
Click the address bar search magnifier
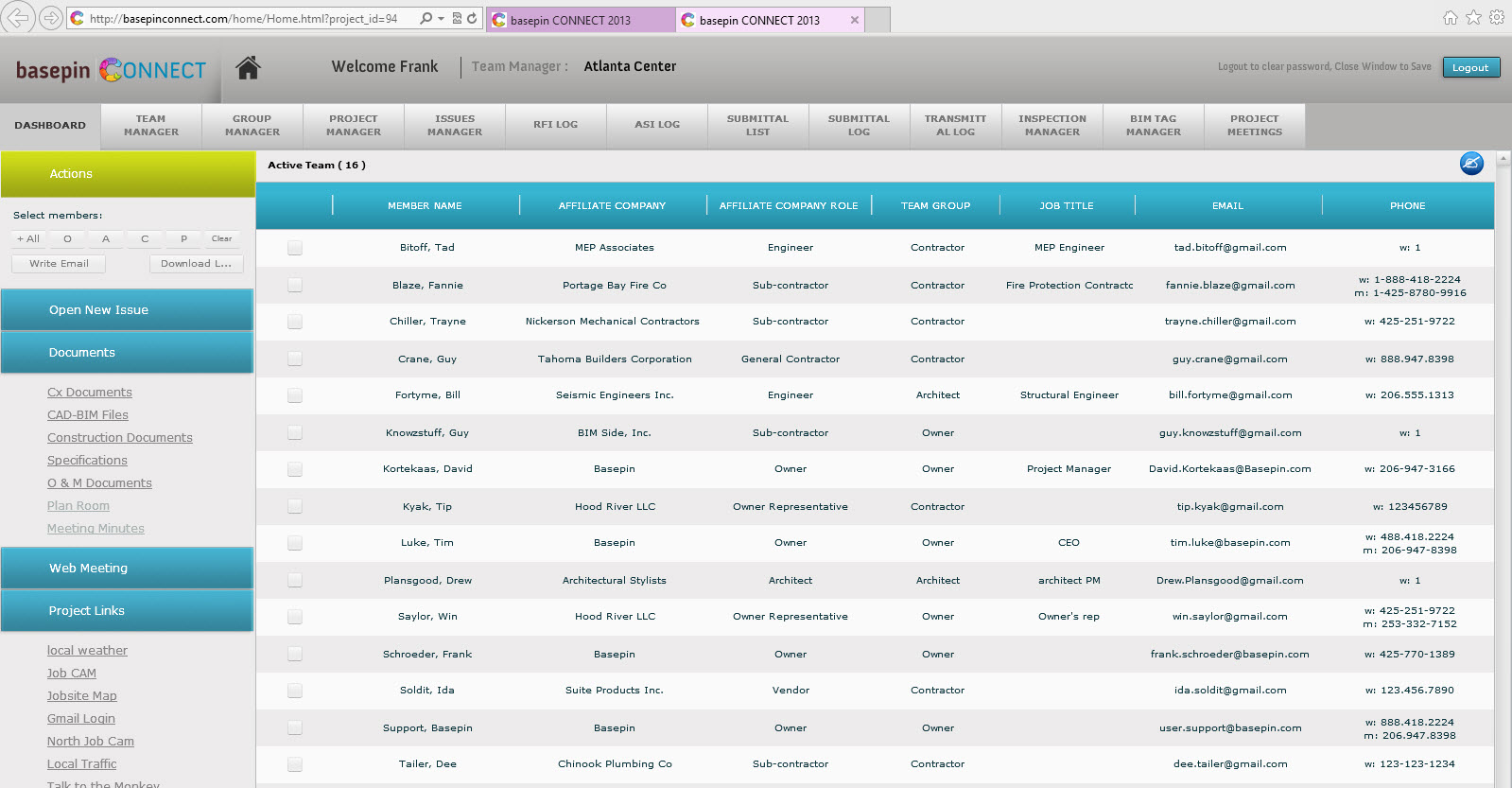[x=426, y=18]
